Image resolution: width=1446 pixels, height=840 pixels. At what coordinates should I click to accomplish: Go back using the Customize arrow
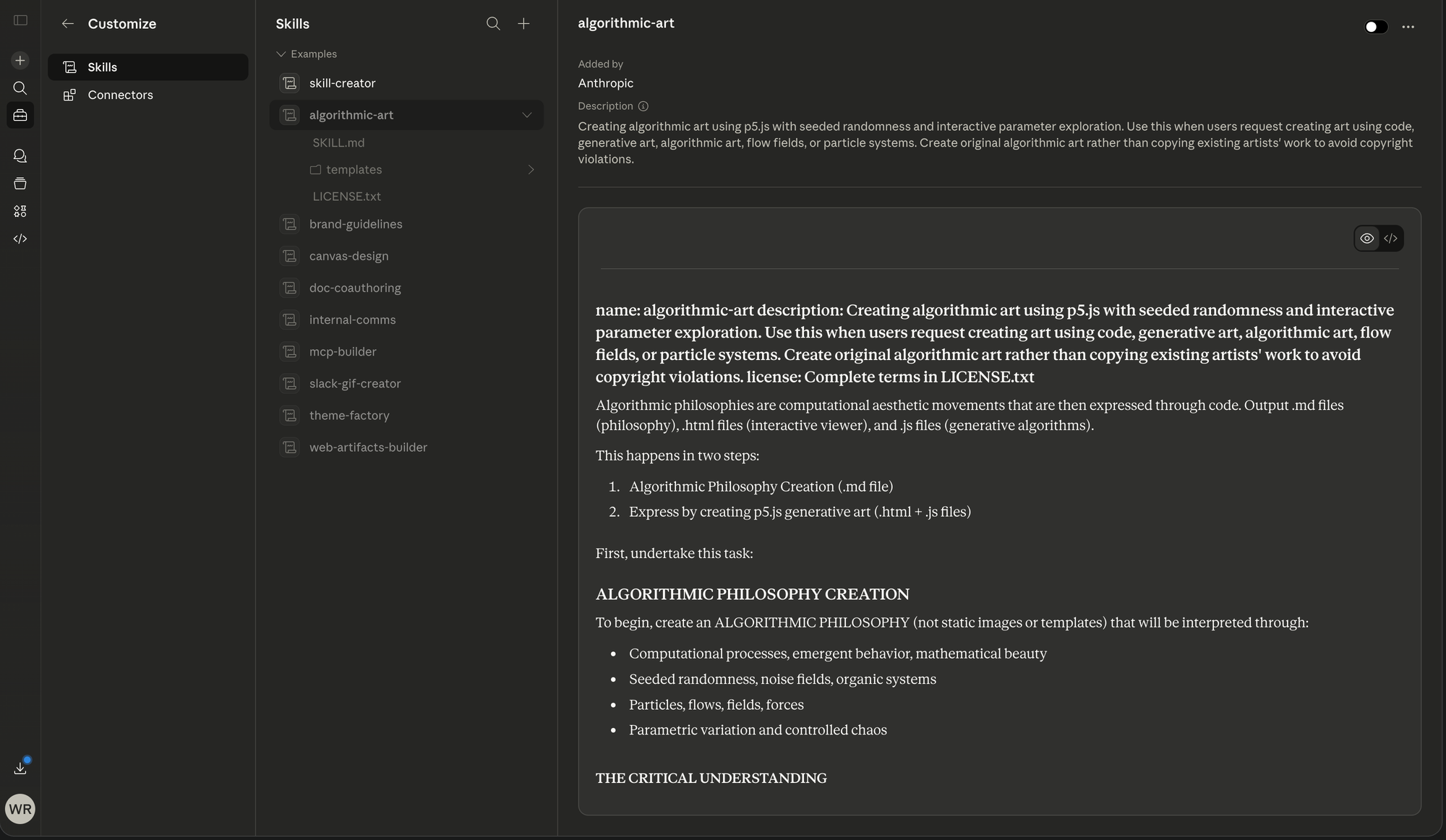point(68,24)
